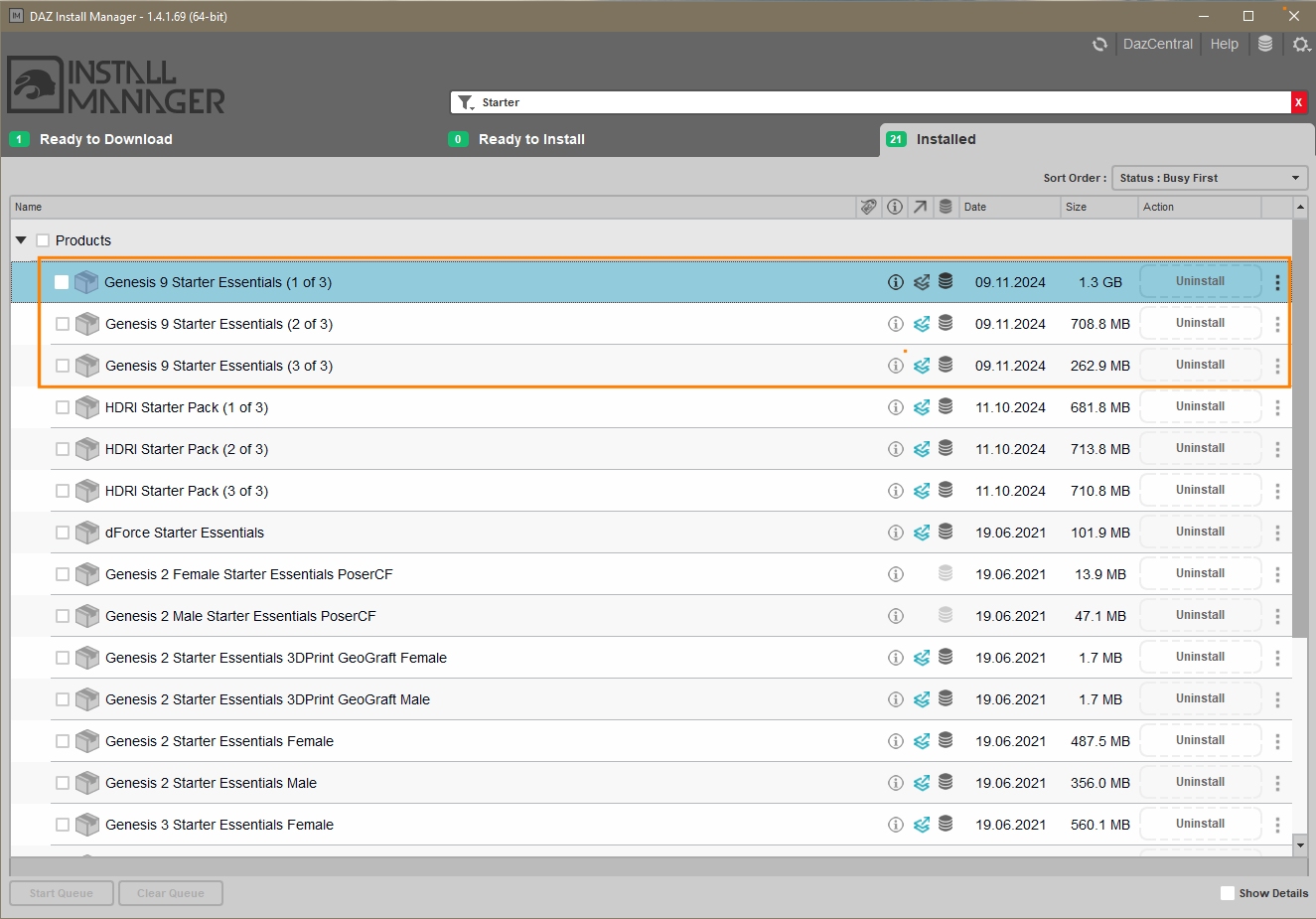Collapse the Products group triangle

pyautogui.click(x=21, y=240)
